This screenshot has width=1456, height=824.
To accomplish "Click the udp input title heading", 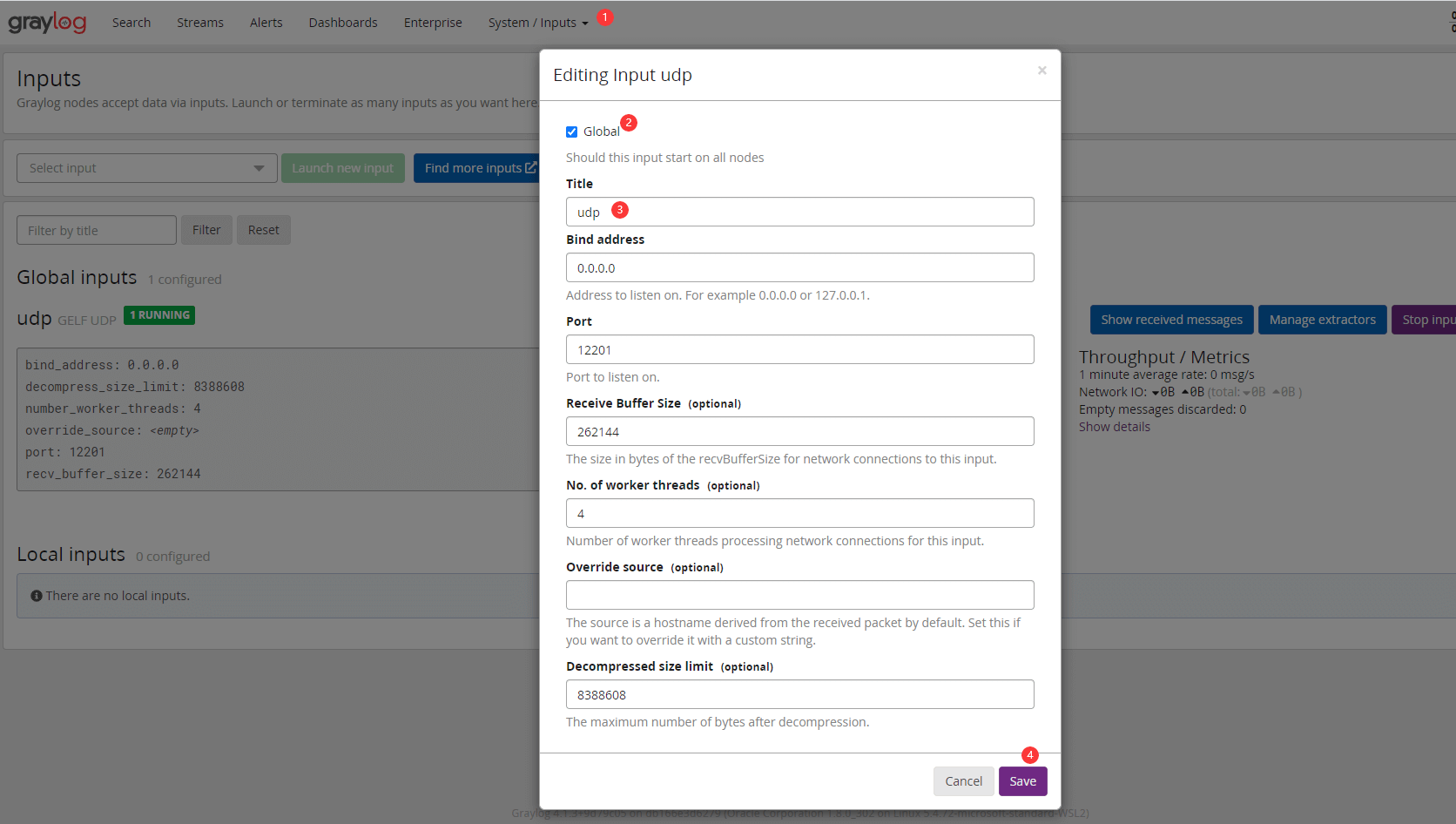I will (x=35, y=318).
